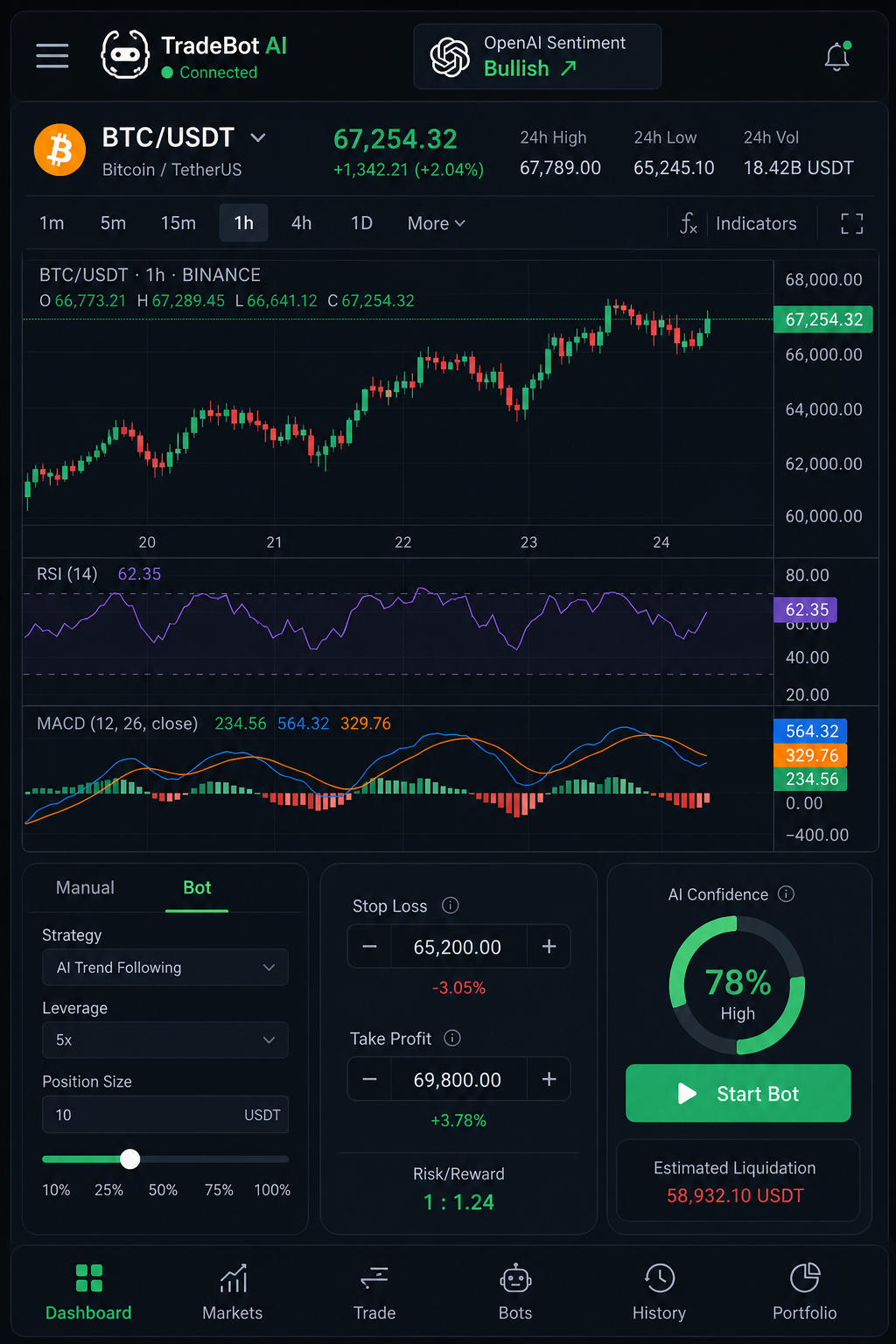Open the Trade sliders icon
Viewport: 896px width, 1344px height.
click(374, 1278)
